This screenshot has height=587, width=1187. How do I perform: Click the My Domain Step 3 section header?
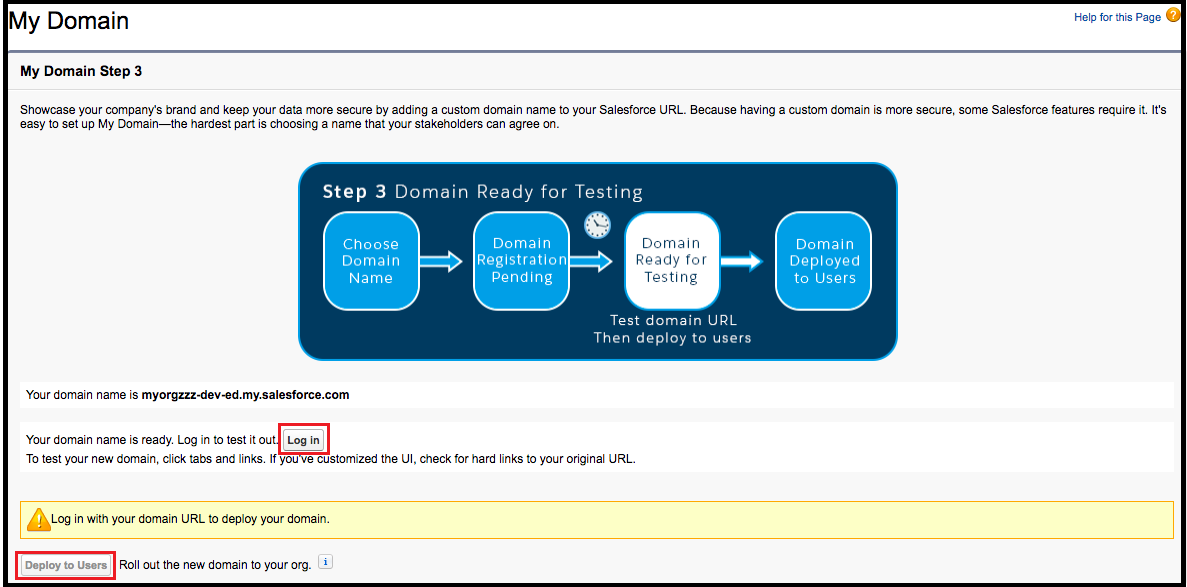(81, 71)
